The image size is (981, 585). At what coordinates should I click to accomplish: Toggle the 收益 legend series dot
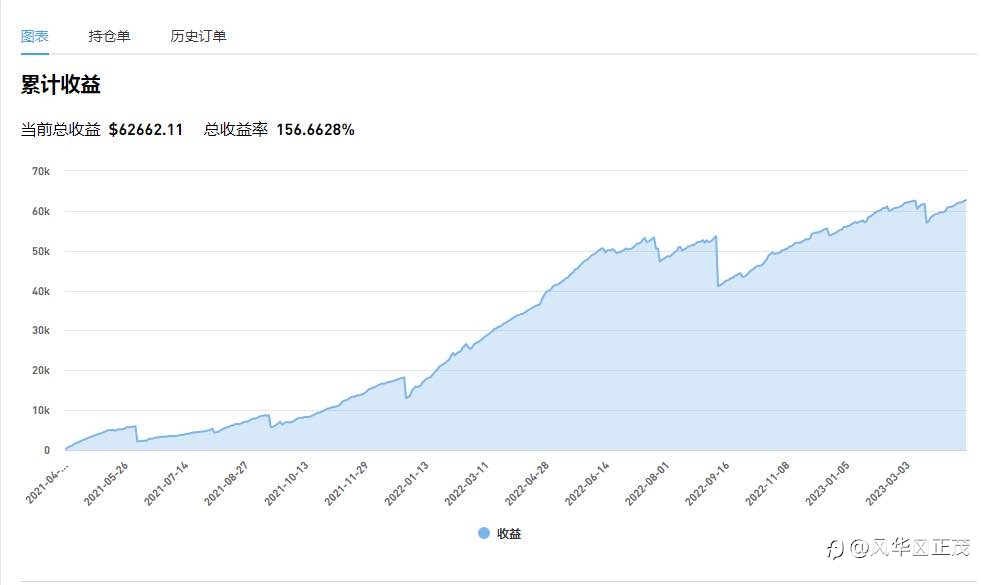point(484,533)
